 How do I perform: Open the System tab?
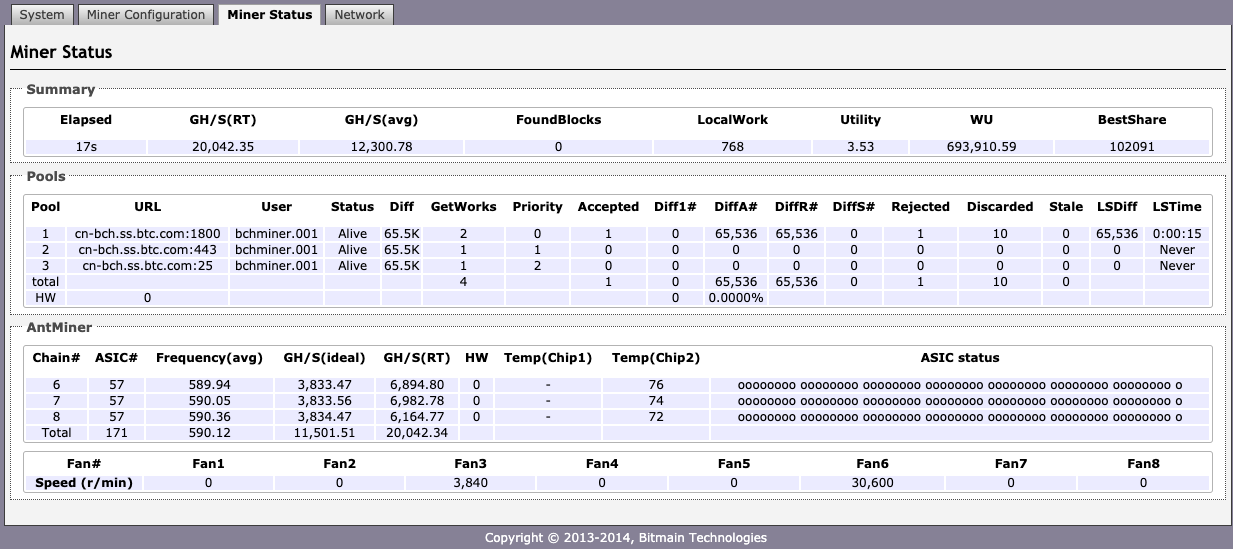(42, 14)
